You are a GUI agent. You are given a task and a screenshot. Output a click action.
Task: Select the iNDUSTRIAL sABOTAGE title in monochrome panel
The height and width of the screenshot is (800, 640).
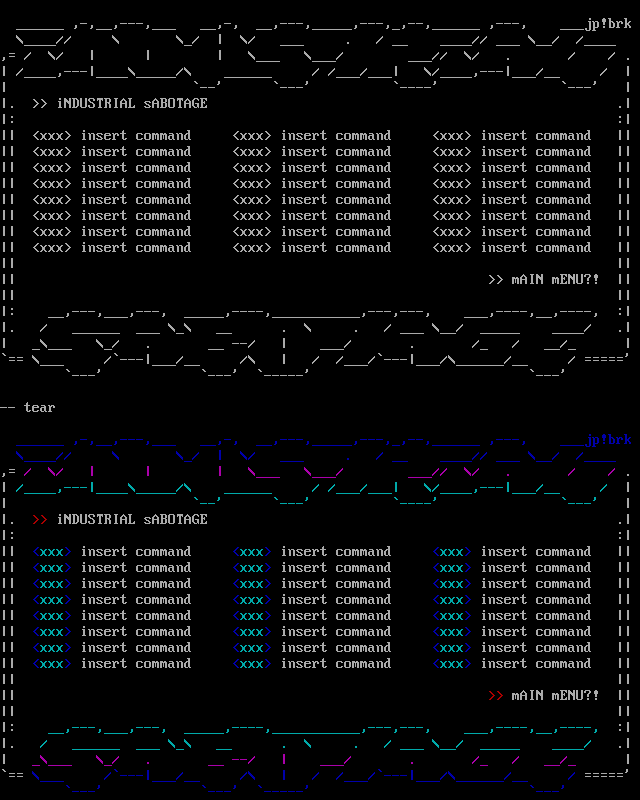(x=132, y=104)
